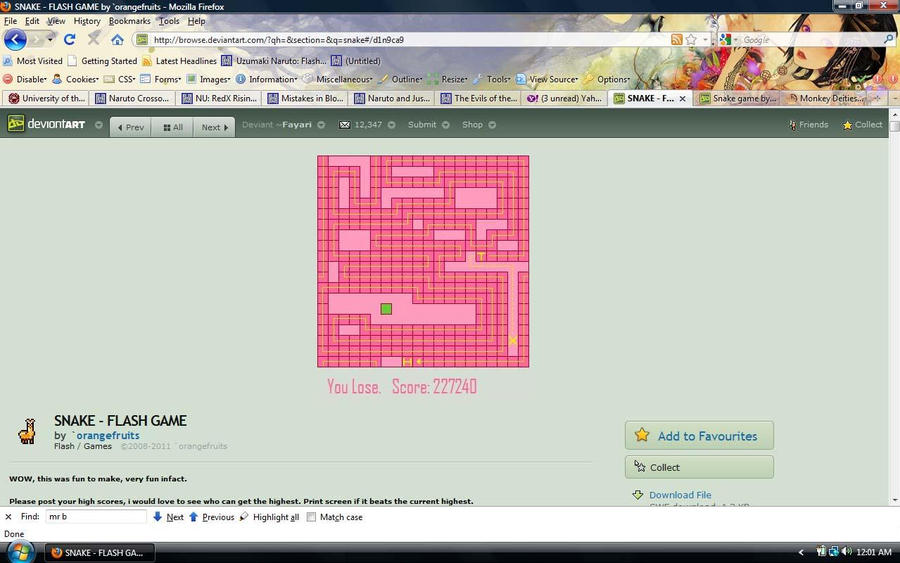This screenshot has width=900, height=563.
Task: Click the Find Previous up arrow
Action: click(193, 517)
